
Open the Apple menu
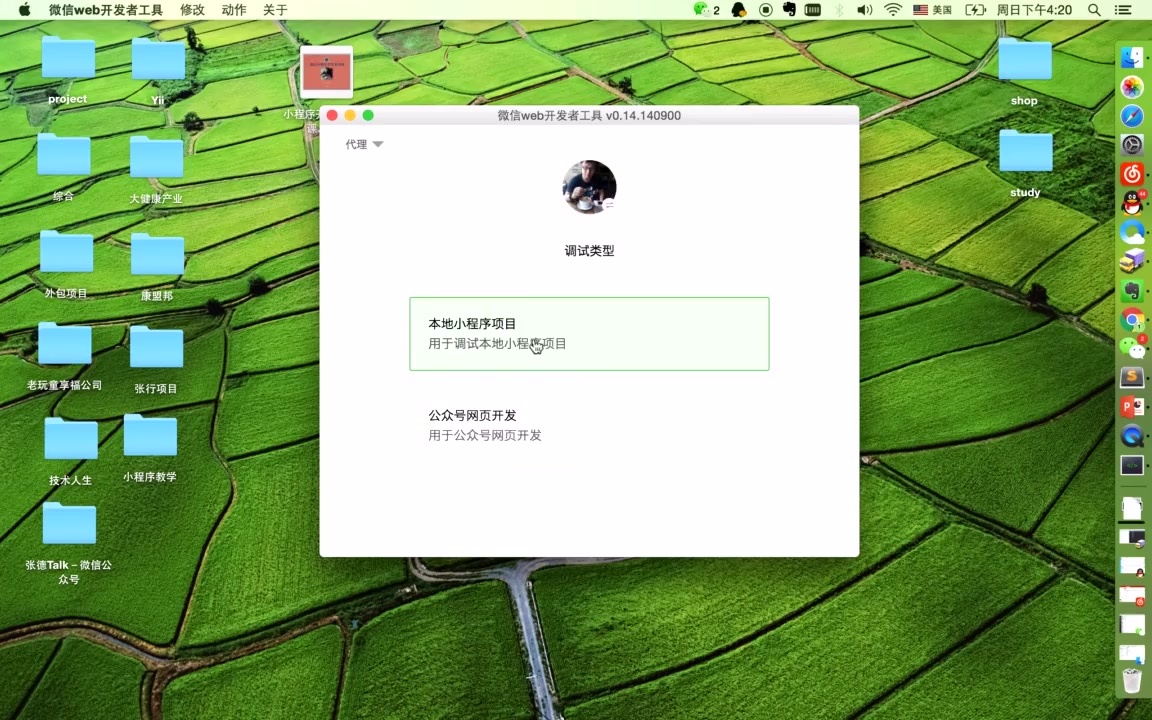tap(24, 10)
